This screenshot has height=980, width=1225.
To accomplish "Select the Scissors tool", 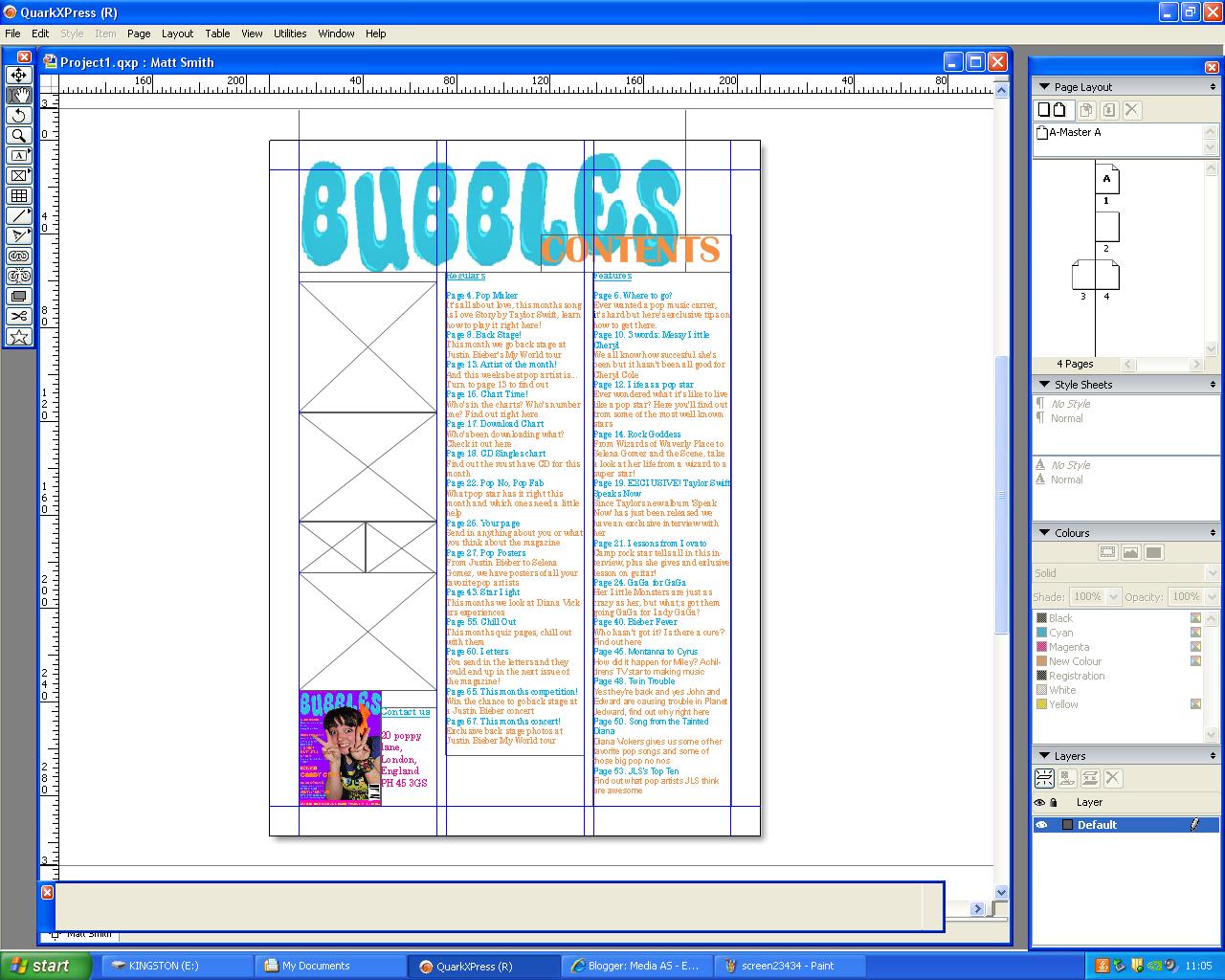I will tap(18, 316).
